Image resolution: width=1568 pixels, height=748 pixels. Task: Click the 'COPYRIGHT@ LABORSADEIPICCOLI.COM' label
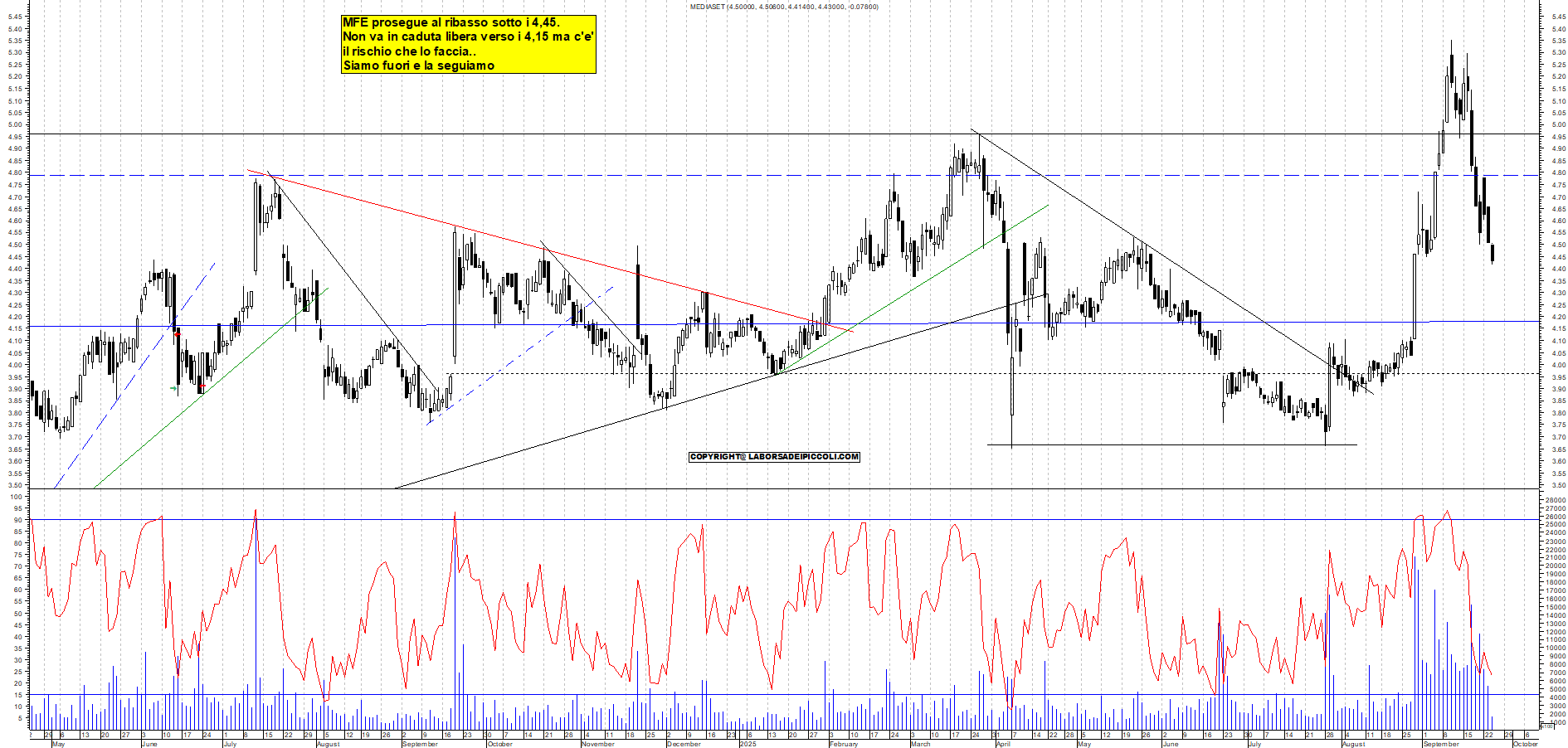click(774, 457)
